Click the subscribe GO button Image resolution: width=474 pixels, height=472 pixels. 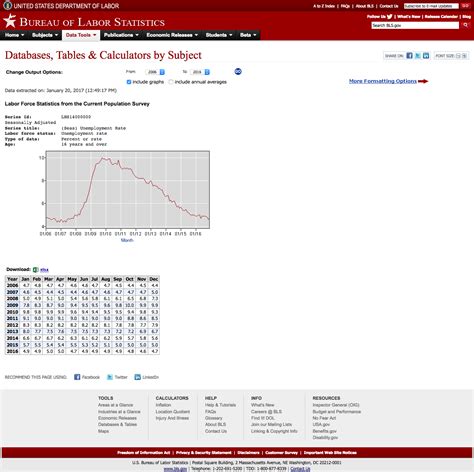(465, 6)
